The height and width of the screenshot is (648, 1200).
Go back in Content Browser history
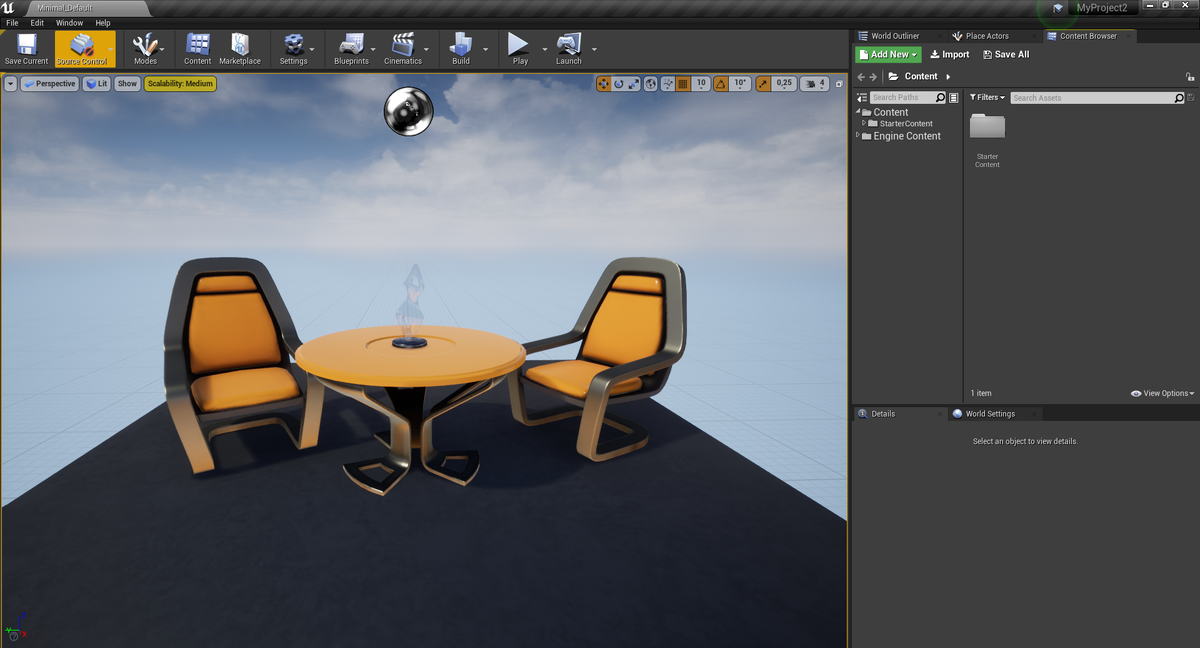point(861,76)
